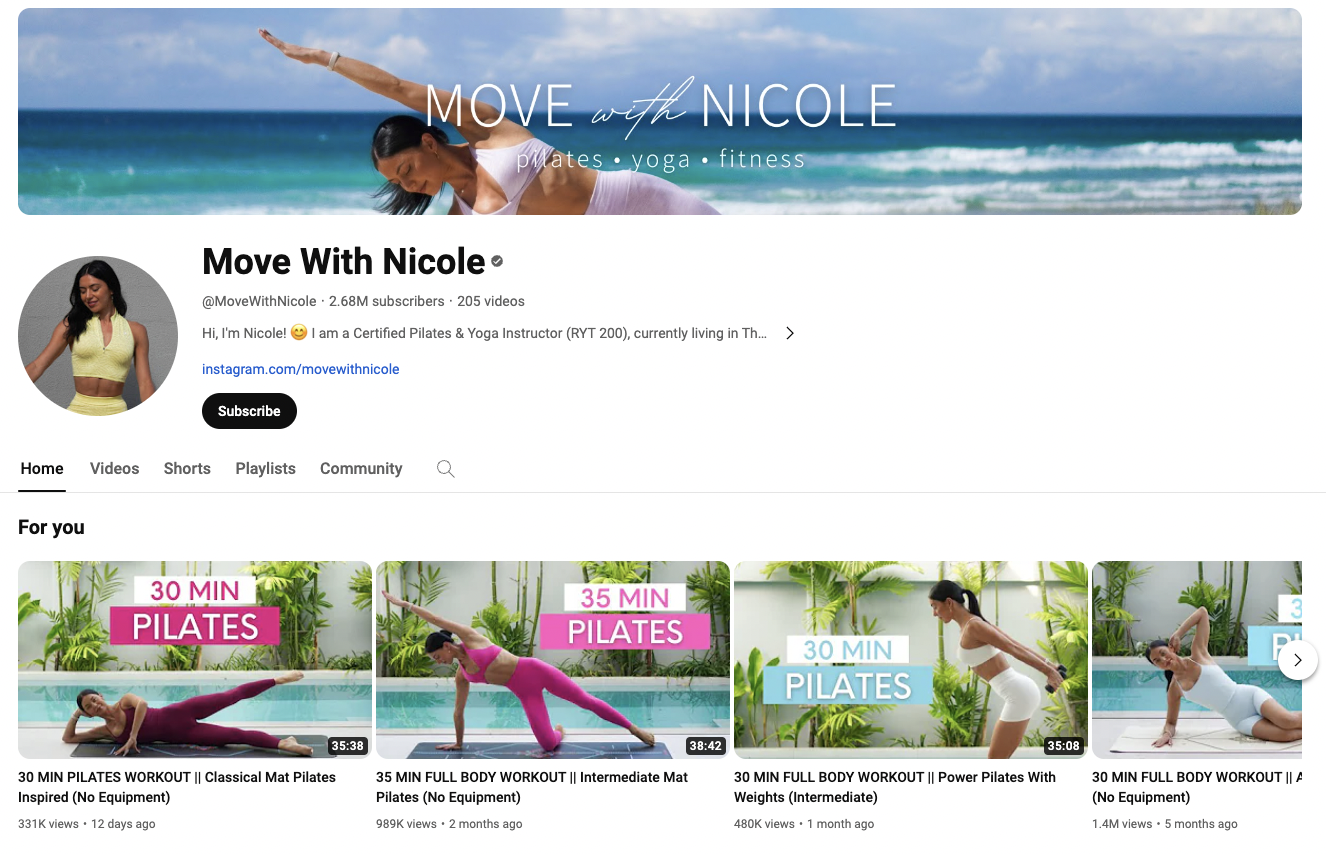Open the rightmost partially visible workout thumbnail

point(1210,660)
